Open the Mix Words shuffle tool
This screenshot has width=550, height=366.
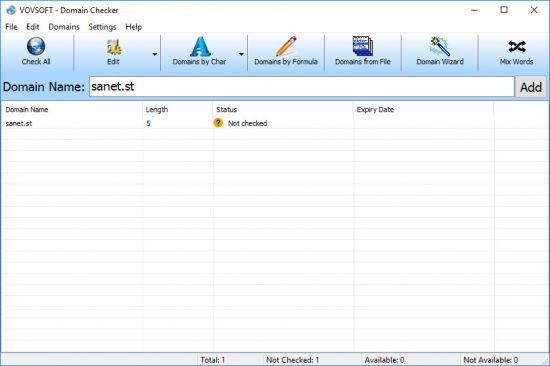[516, 53]
